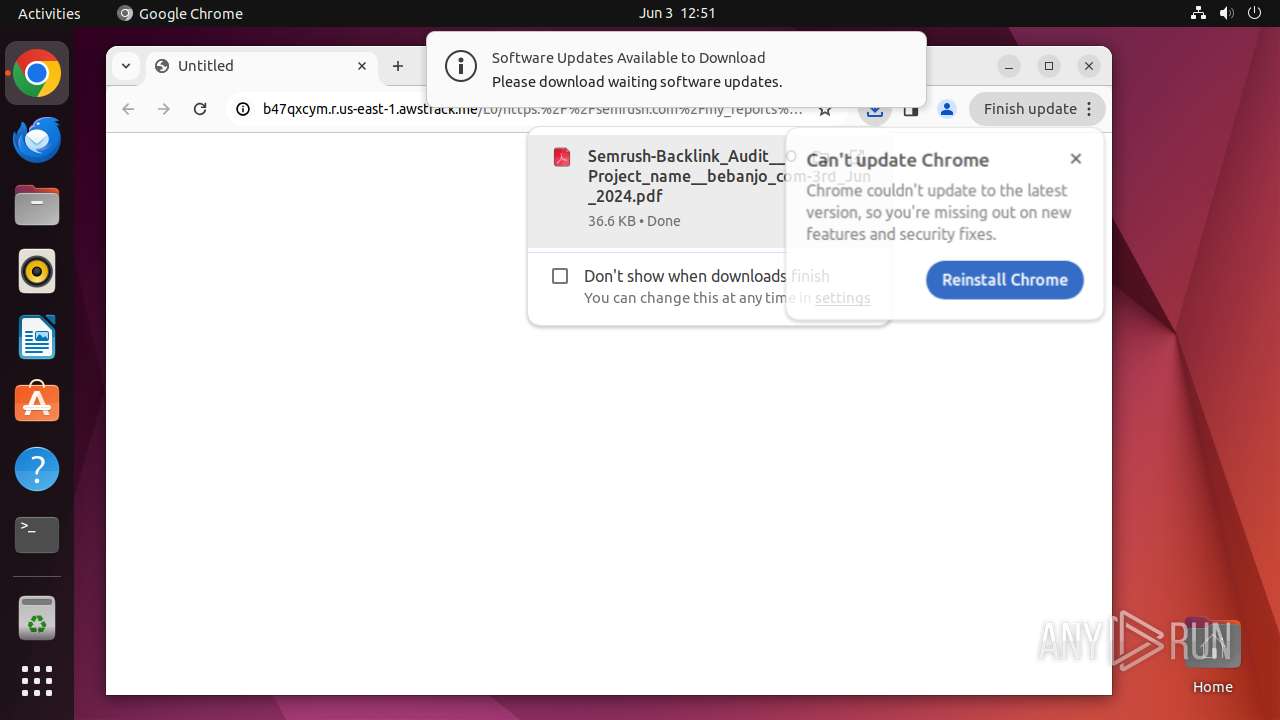Launch LibreOffice Writer from the dock
The height and width of the screenshot is (720, 1280).
pos(37,337)
